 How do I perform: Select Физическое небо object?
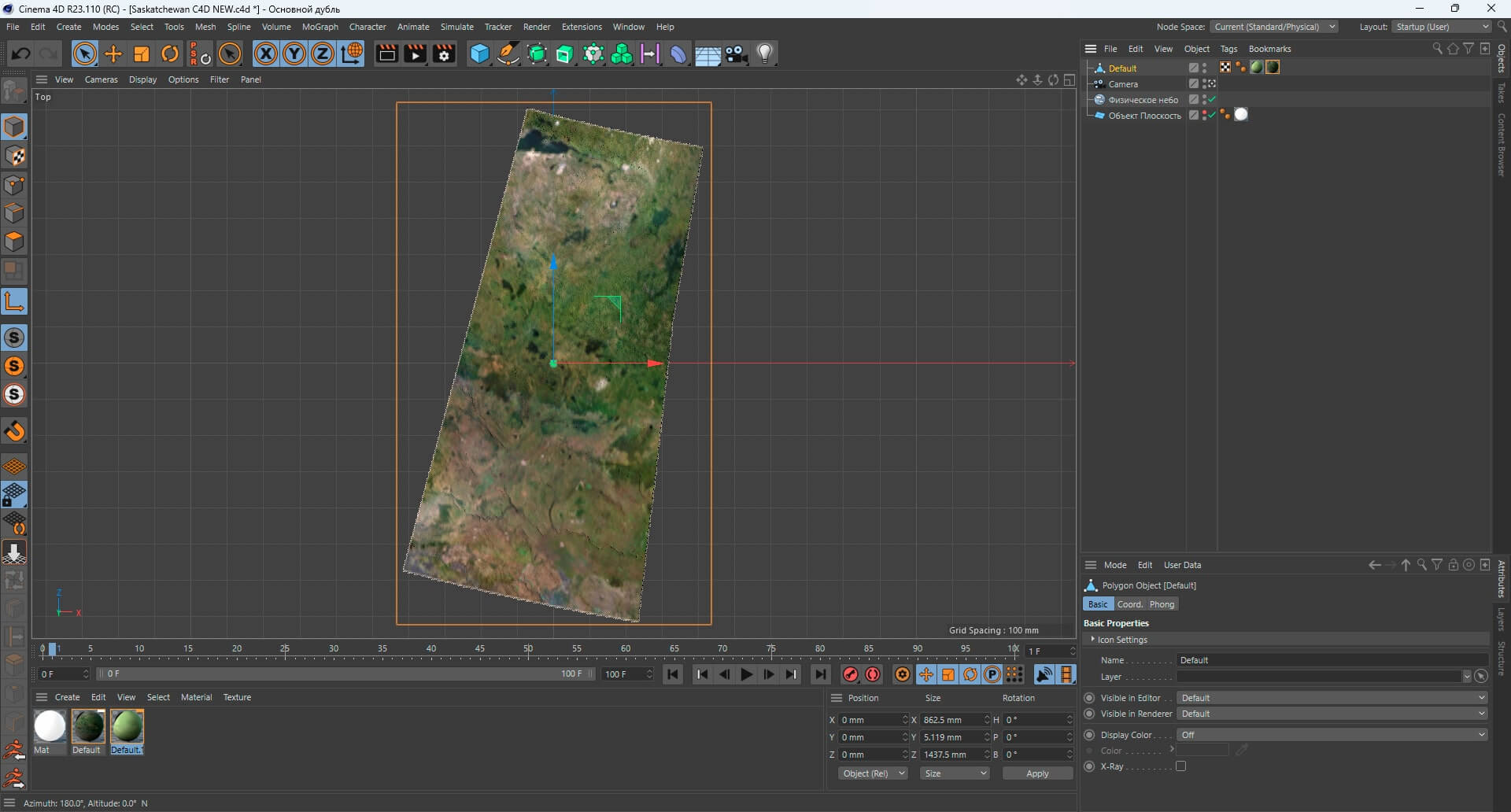pyautogui.click(x=1143, y=100)
